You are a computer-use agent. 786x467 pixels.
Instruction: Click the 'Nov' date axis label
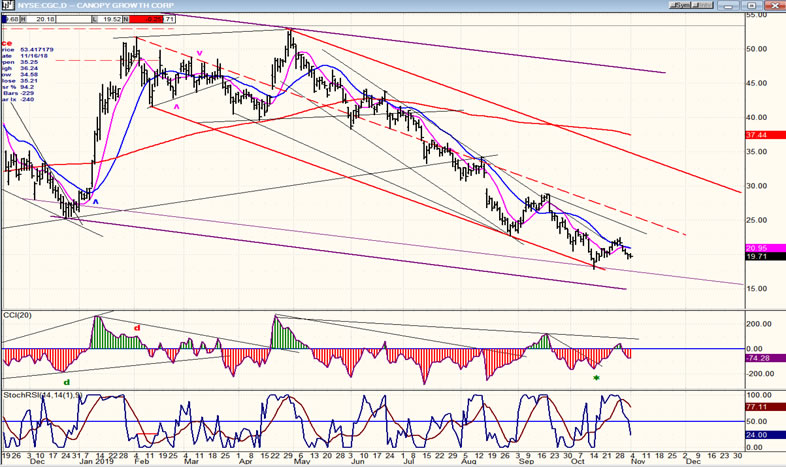tap(638, 461)
